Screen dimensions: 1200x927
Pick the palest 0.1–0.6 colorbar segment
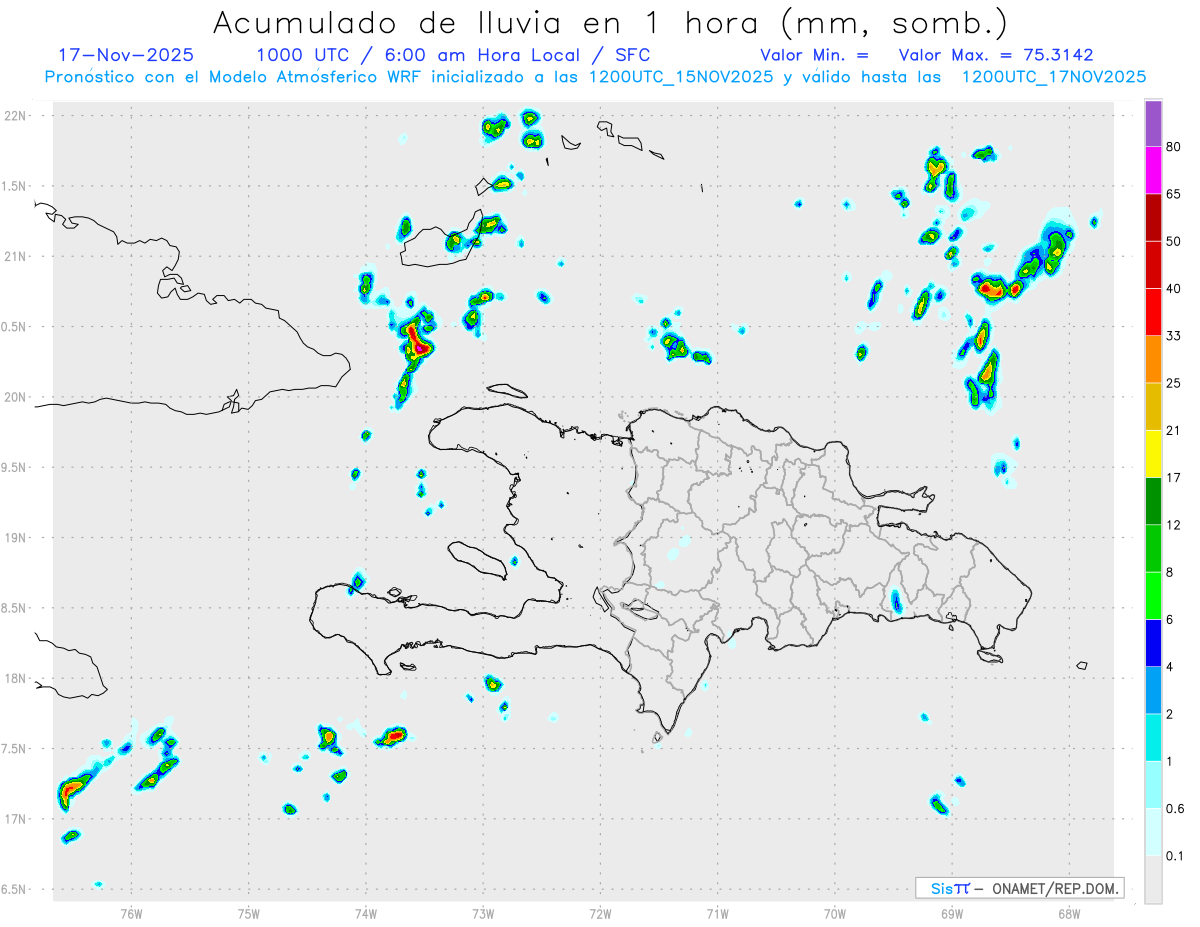click(1153, 831)
